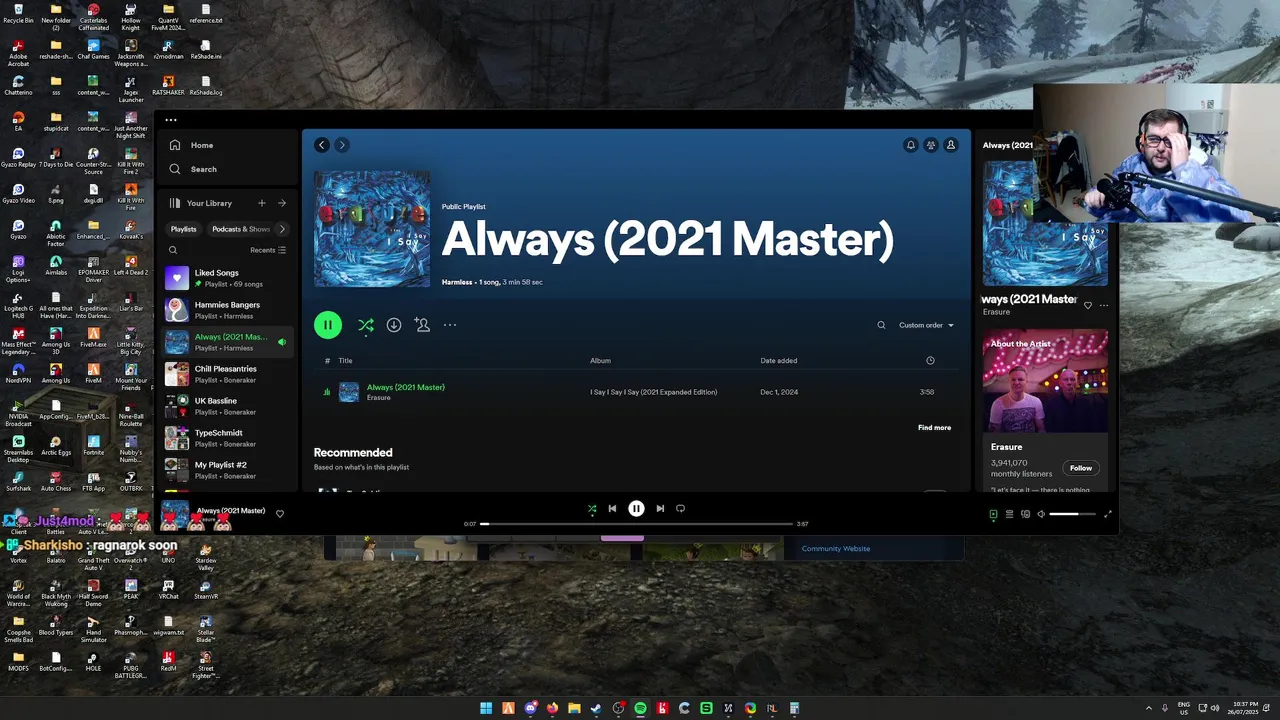Open Spotify Home in the sidebar
Image resolution: width=1280 pixels, height=720 pixels.
(192, 145)
